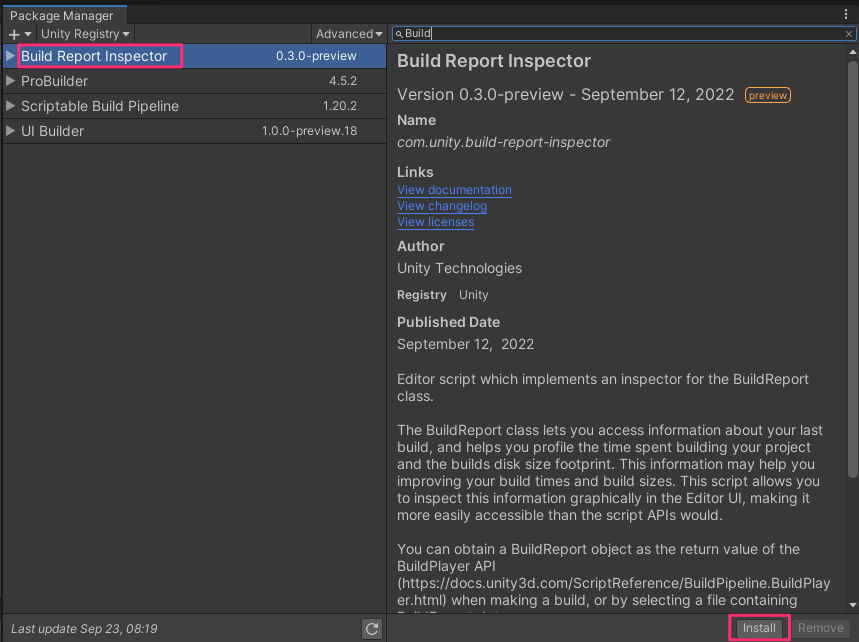Open the View changelog link
The width and height of the screenshot is (859, 642).
point(442,206)
